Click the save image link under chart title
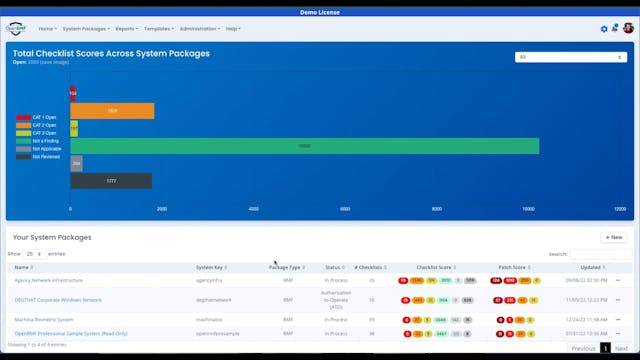The image size is (640, 360). pos(55,62)
